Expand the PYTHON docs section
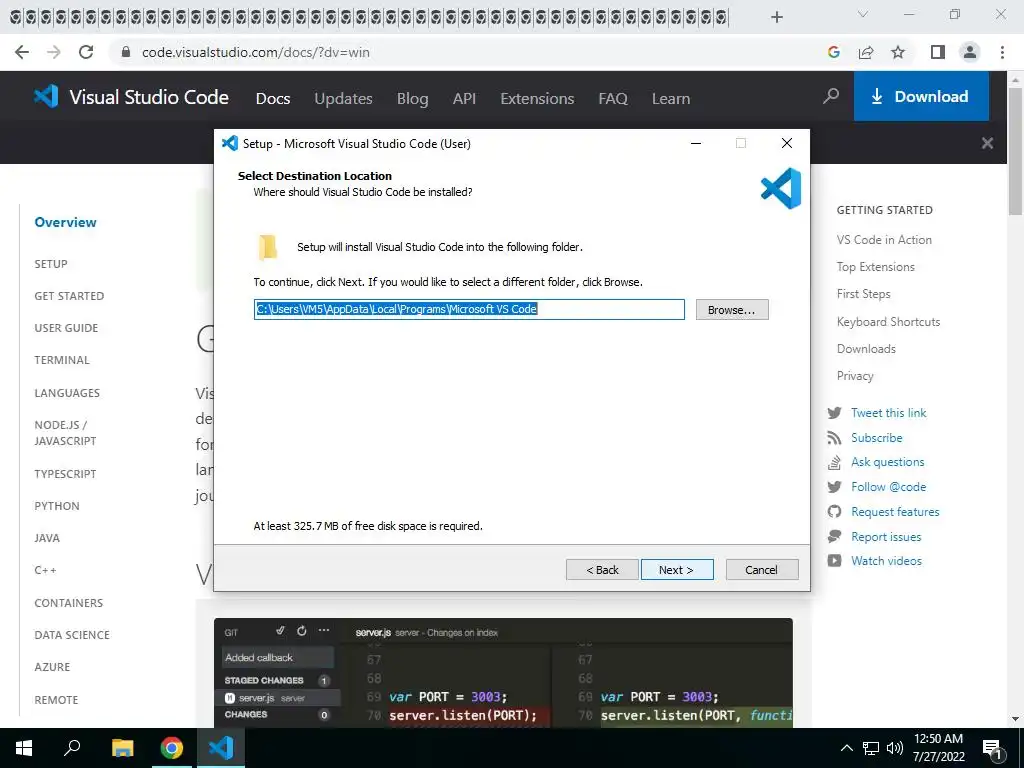 pyautogui.click(x=57, y=506)
